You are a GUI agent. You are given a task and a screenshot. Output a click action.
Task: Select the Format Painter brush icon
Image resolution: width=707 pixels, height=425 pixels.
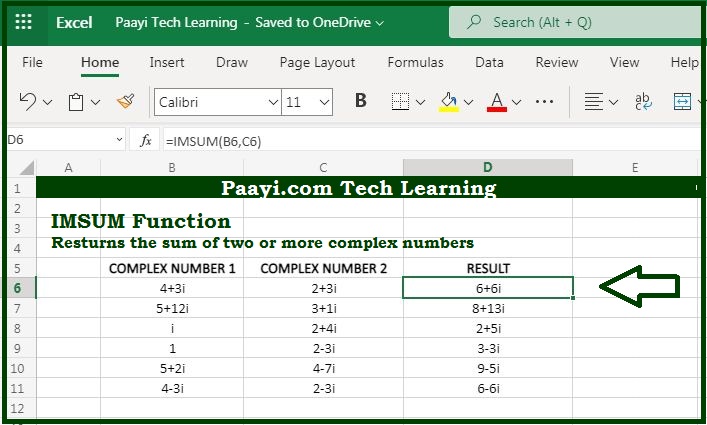coord(125,101)
